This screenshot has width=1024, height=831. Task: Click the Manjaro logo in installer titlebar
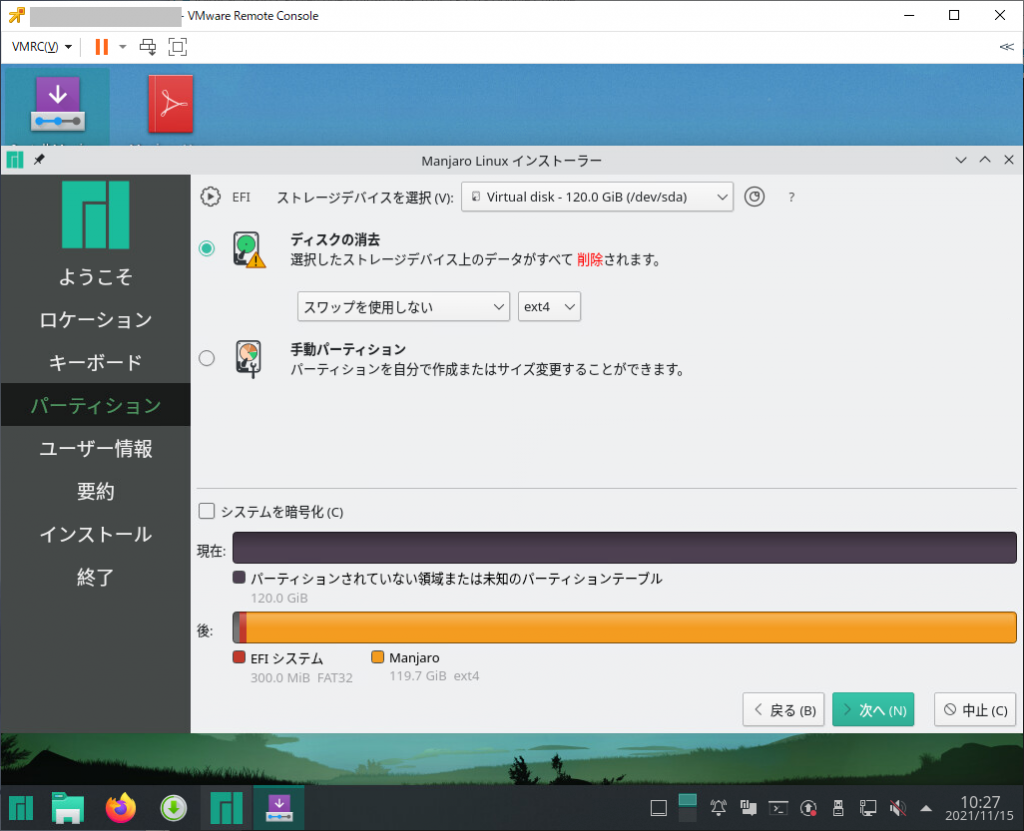coord(15,159)
